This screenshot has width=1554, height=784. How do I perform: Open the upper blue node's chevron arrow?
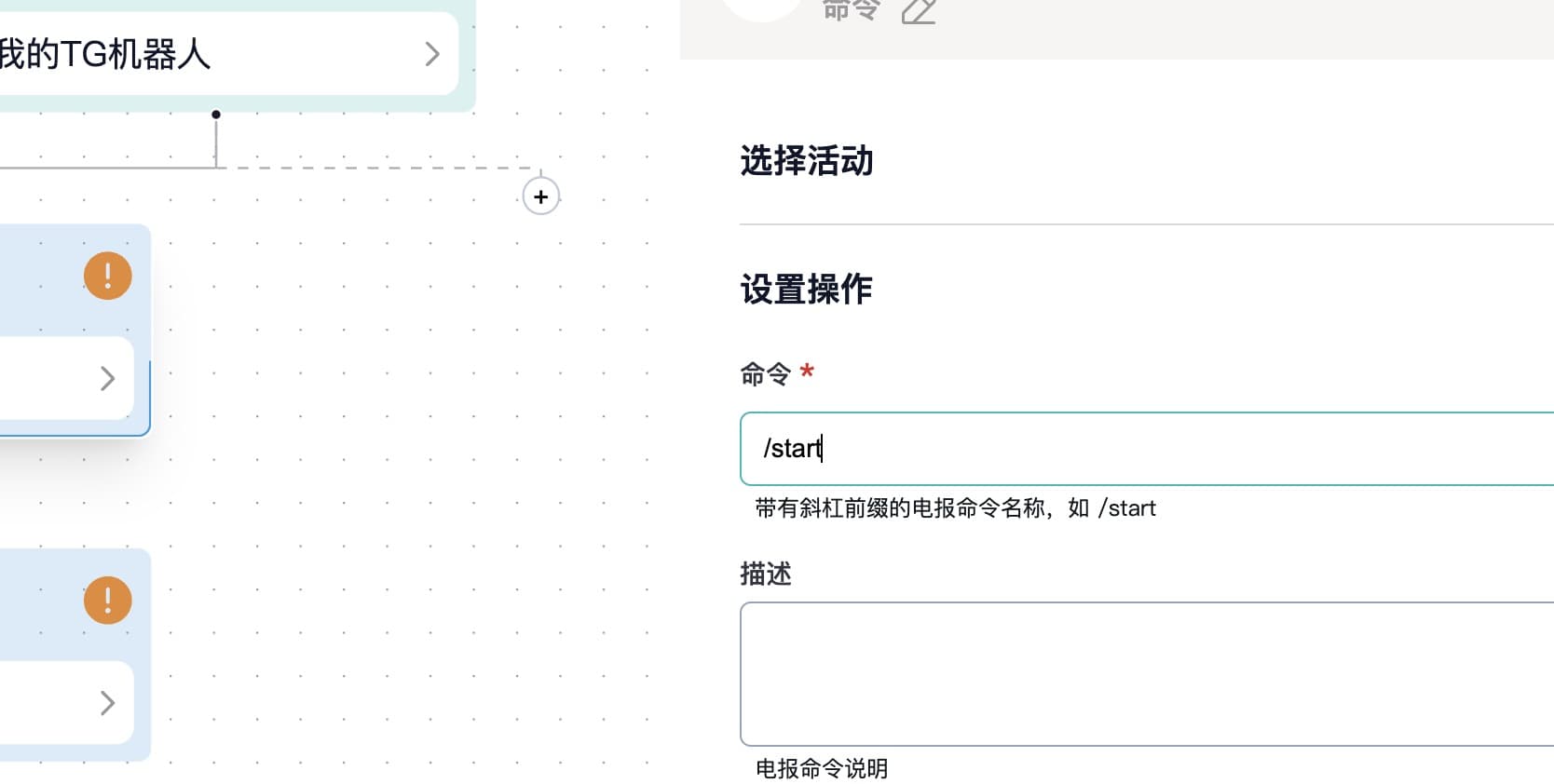coord(107,378)
